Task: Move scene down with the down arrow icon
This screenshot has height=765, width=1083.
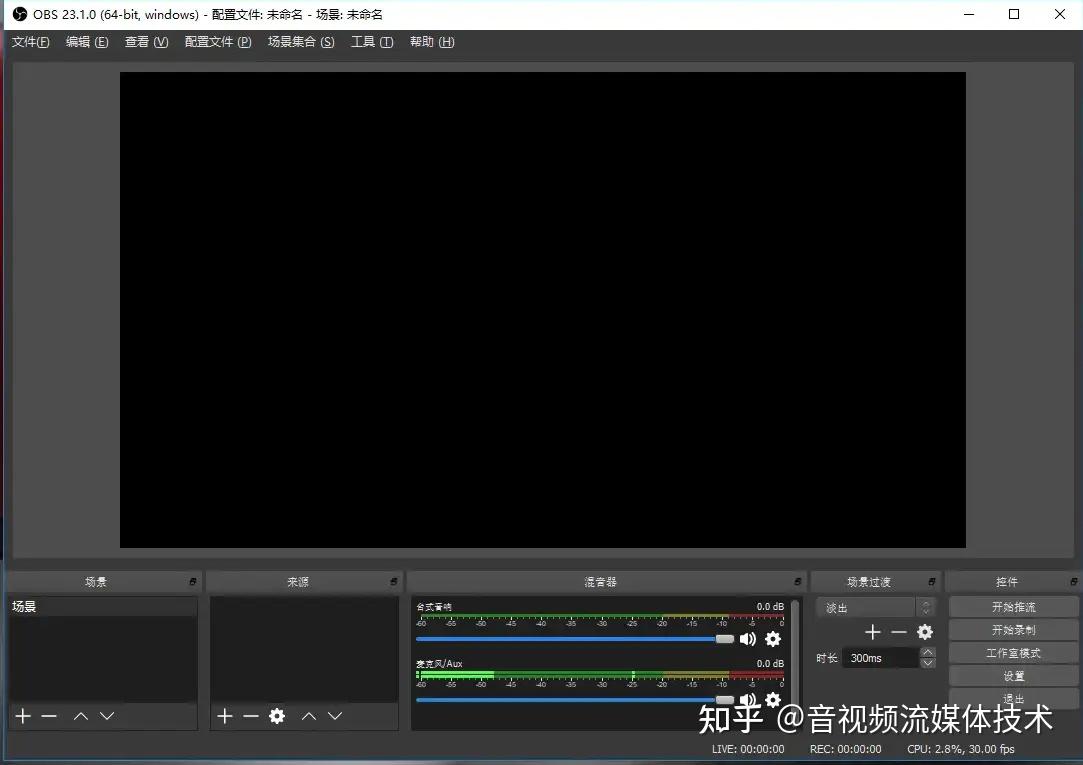Action: (107, 716)
